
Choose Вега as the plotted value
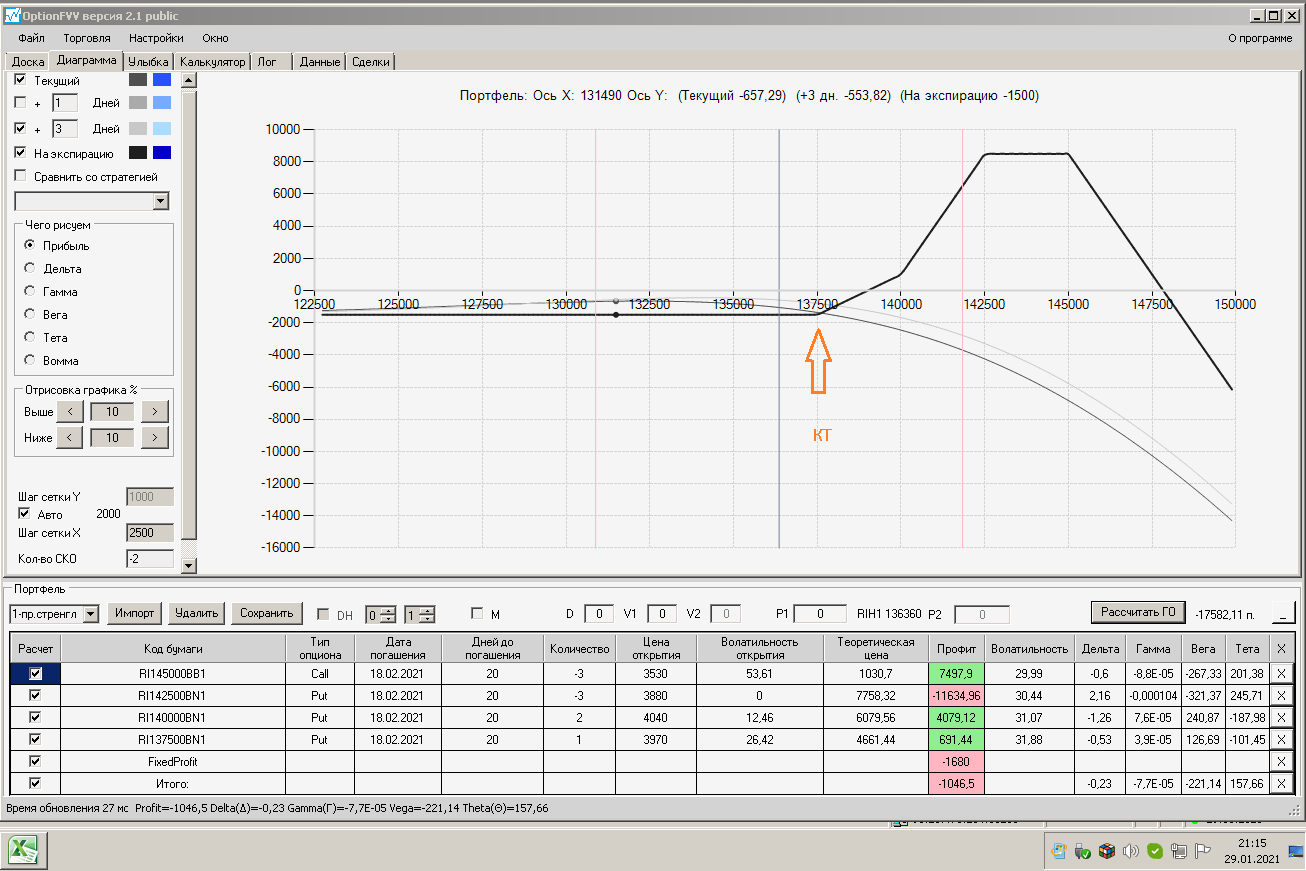(30, 315)
